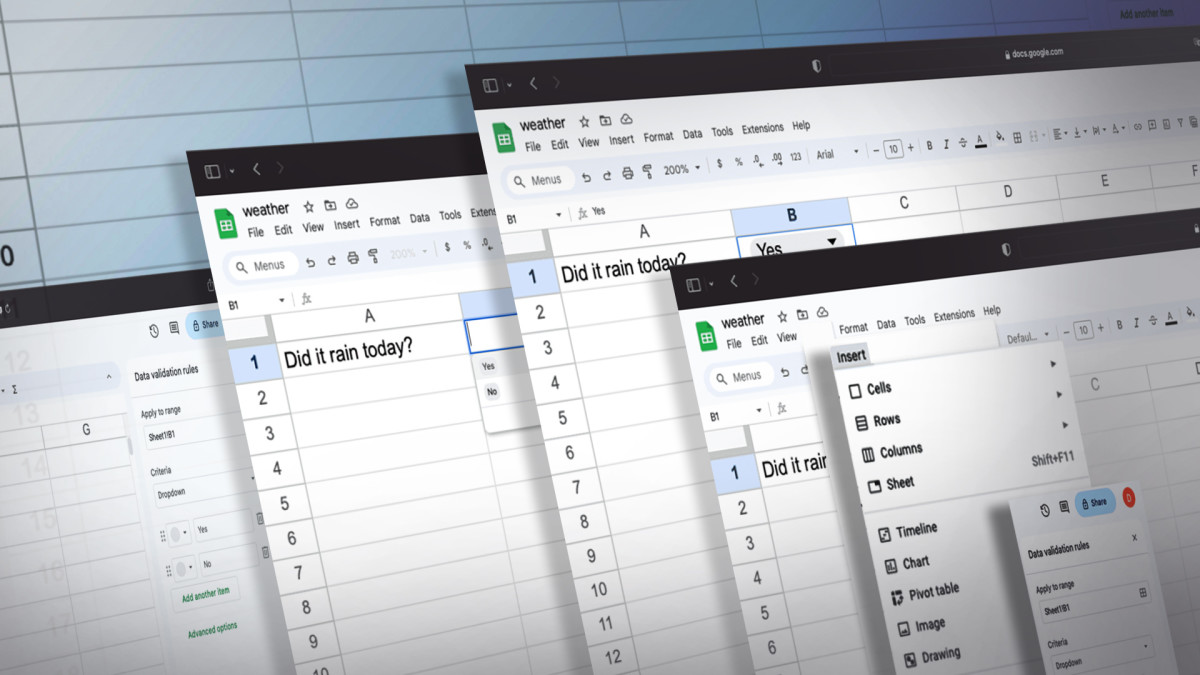Format as percent in the window showing the Yes chip
This screenshot has height=675, width=1200.
click(739, 162)
